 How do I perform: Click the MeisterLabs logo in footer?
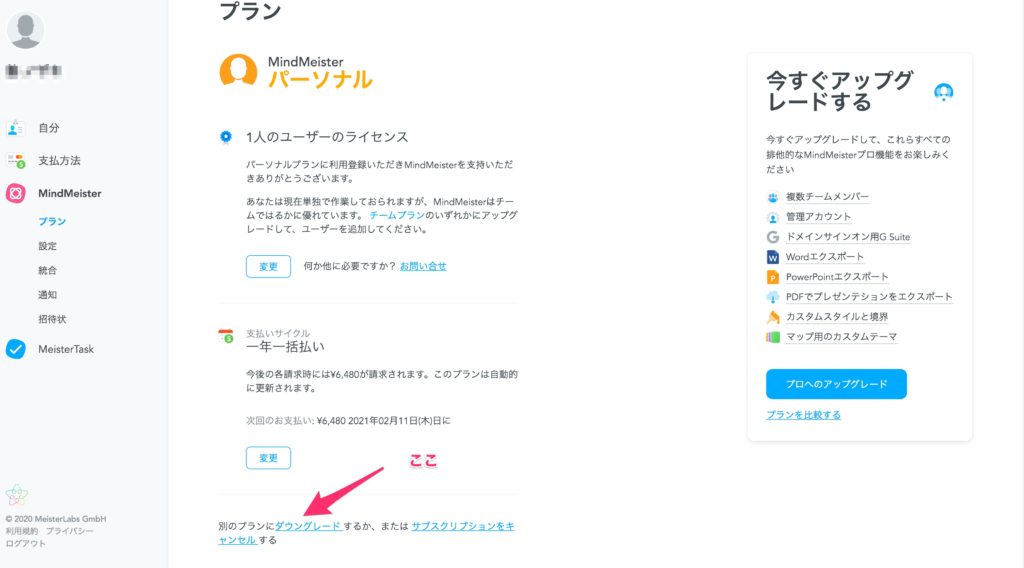point(16,494)
